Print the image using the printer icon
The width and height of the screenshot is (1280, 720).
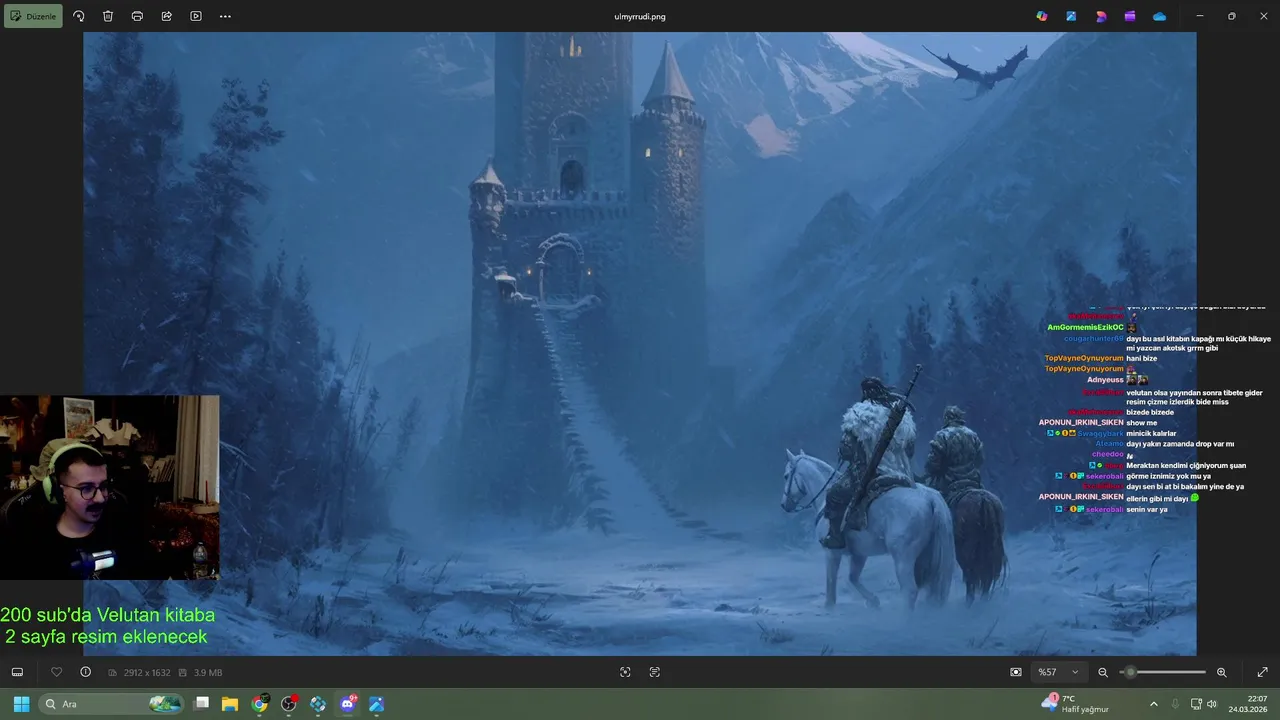coord(137,16)
